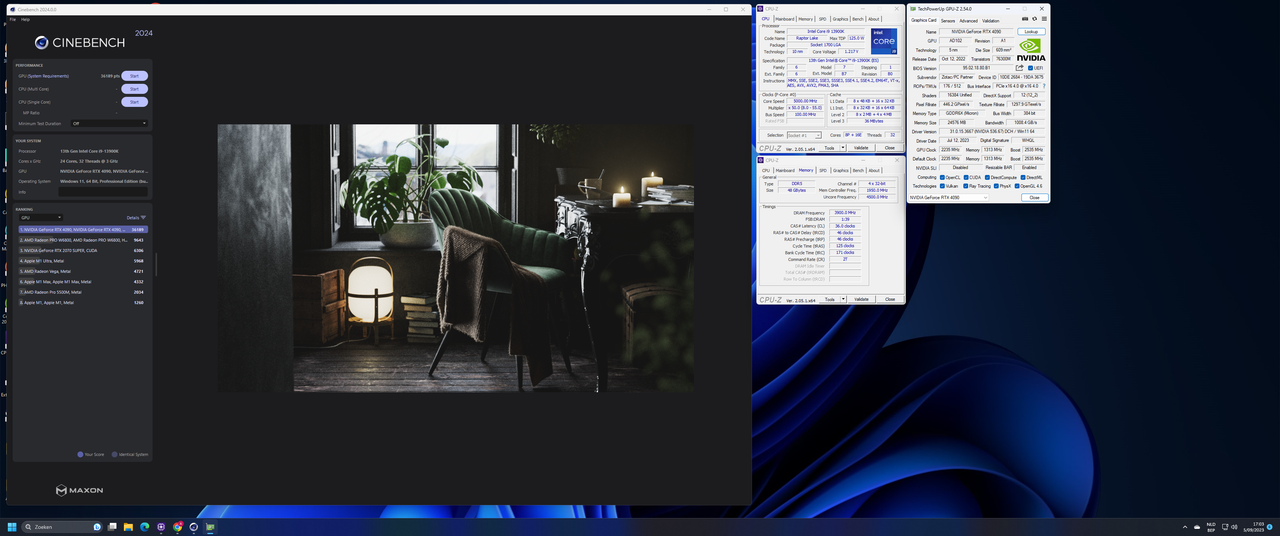Image resolution: width=1280 pixels, height=536 pixels.
Task: Open the Windows Start menu
Action: click(x=12, y=527)
